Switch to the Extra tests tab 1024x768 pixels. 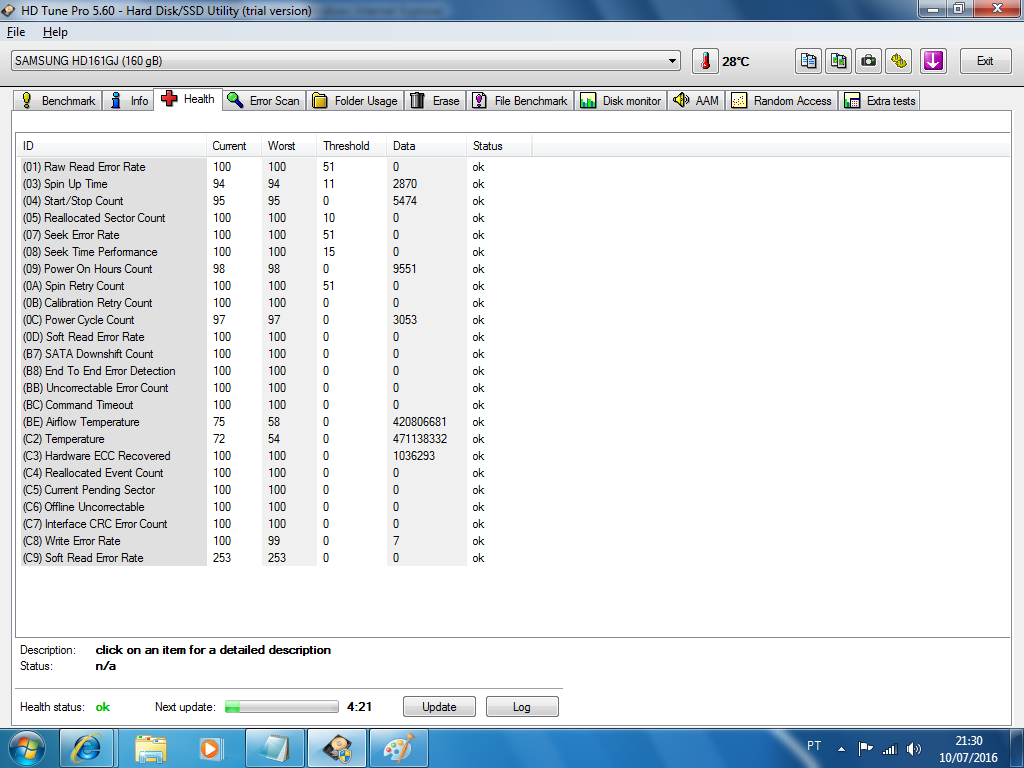880,101
